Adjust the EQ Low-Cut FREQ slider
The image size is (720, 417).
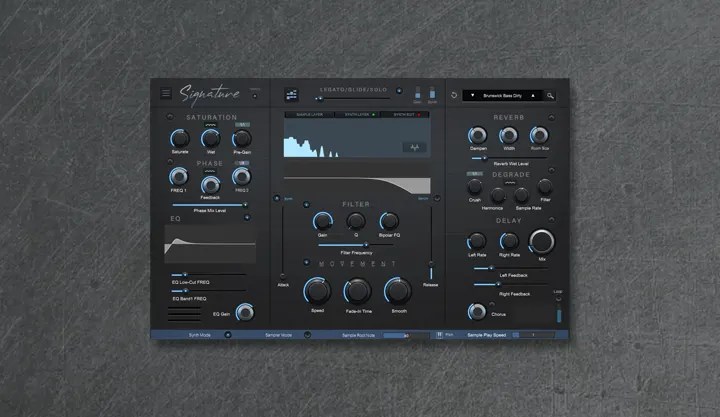[209, 275]
